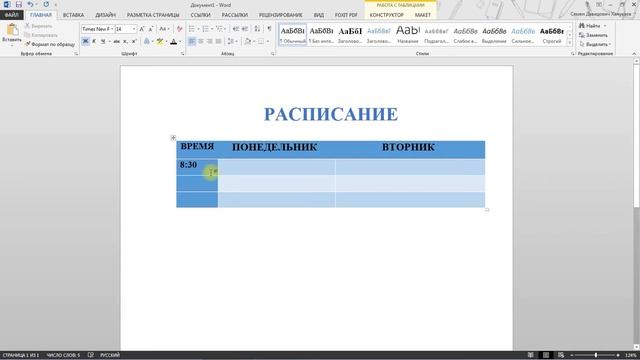Click Format Painter (Формат по образцу)

(x=50, y=44)
